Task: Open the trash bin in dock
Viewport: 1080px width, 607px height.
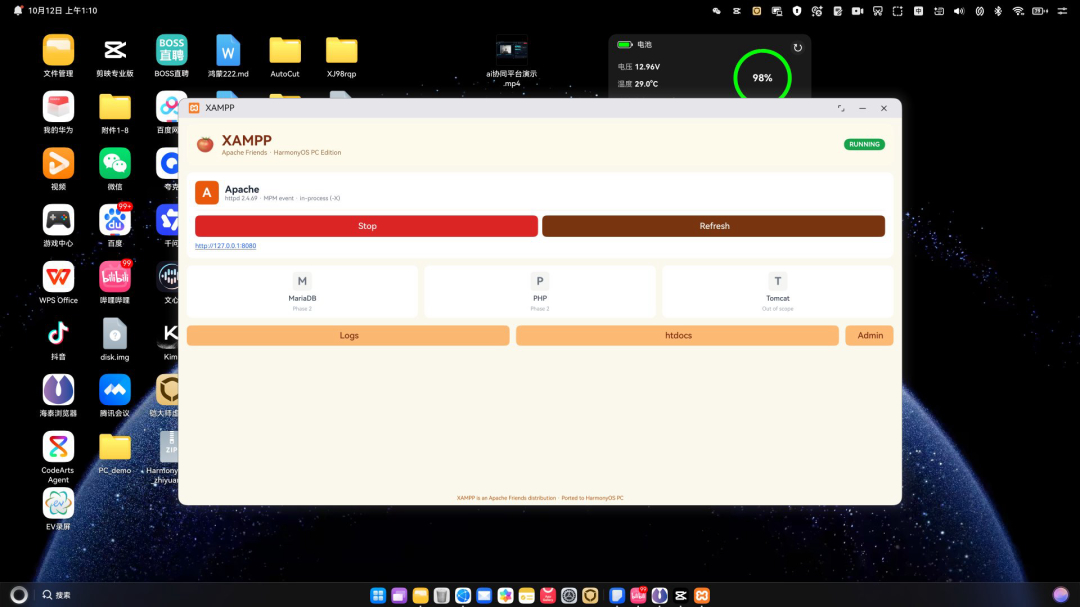Action: point(442,595)
